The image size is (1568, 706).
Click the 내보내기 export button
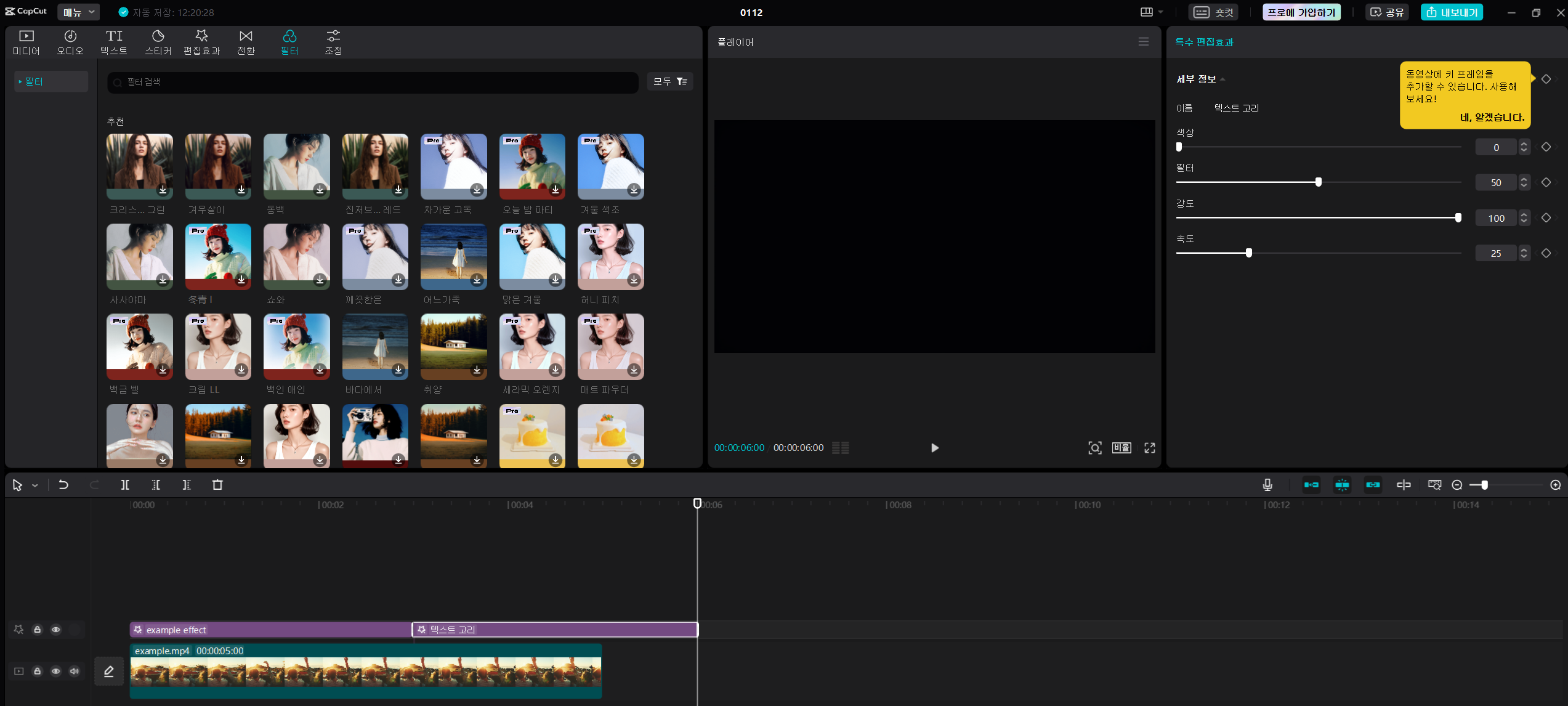1452,12
